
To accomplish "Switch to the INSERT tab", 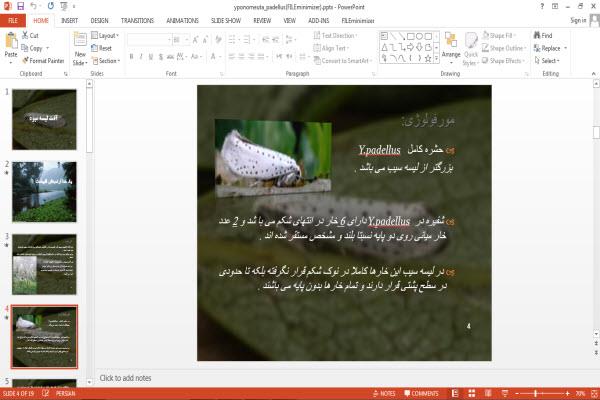I will pos(69,20).
